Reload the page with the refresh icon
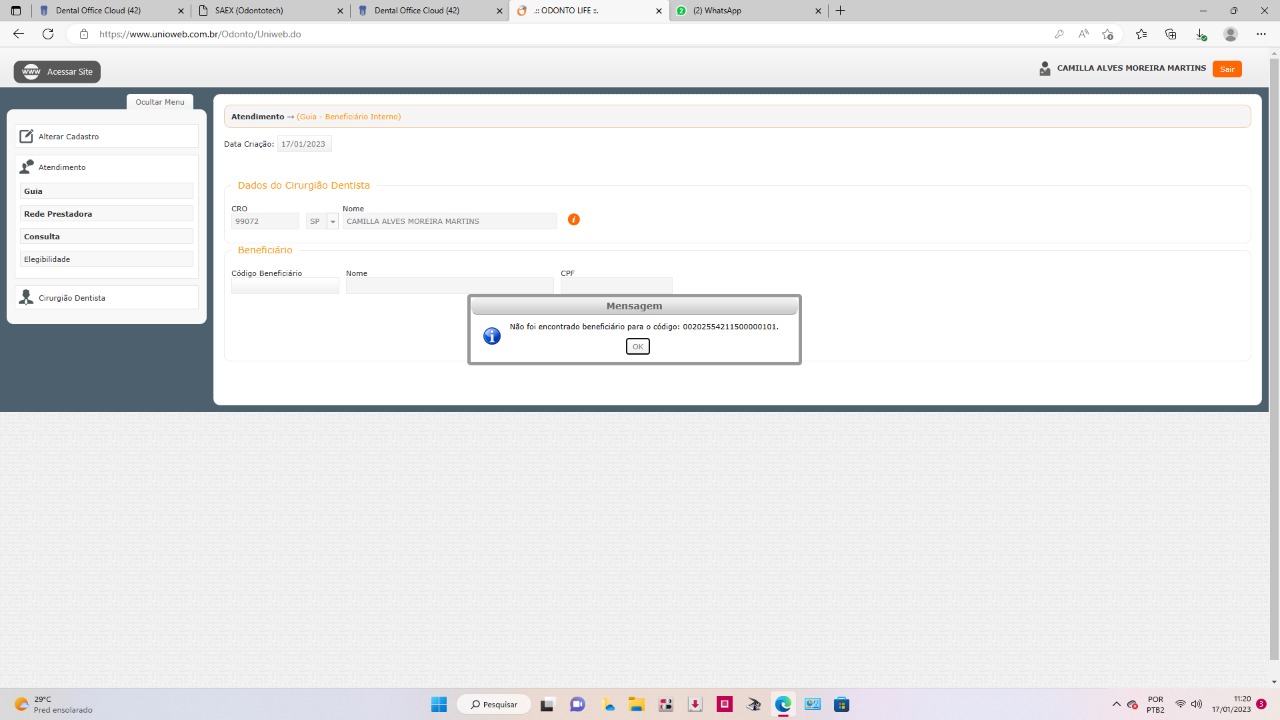 point(48,34)
